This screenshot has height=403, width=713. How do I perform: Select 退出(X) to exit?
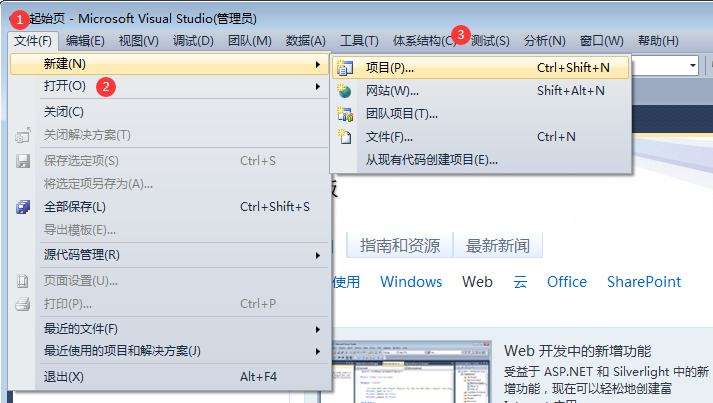pos(169,377)
